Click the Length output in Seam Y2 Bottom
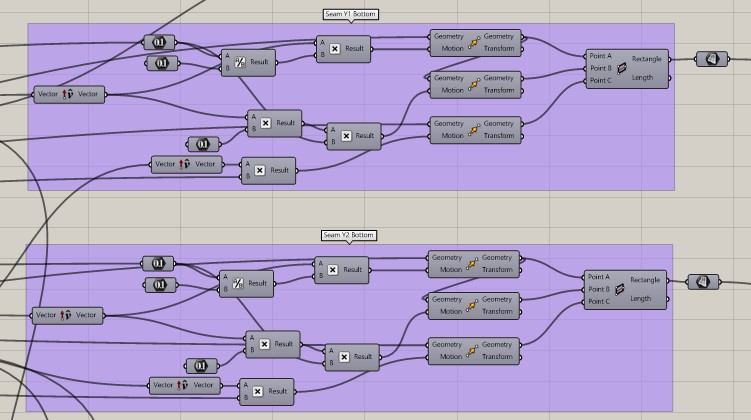The image size is (751, 420). [x=643, y=299]
